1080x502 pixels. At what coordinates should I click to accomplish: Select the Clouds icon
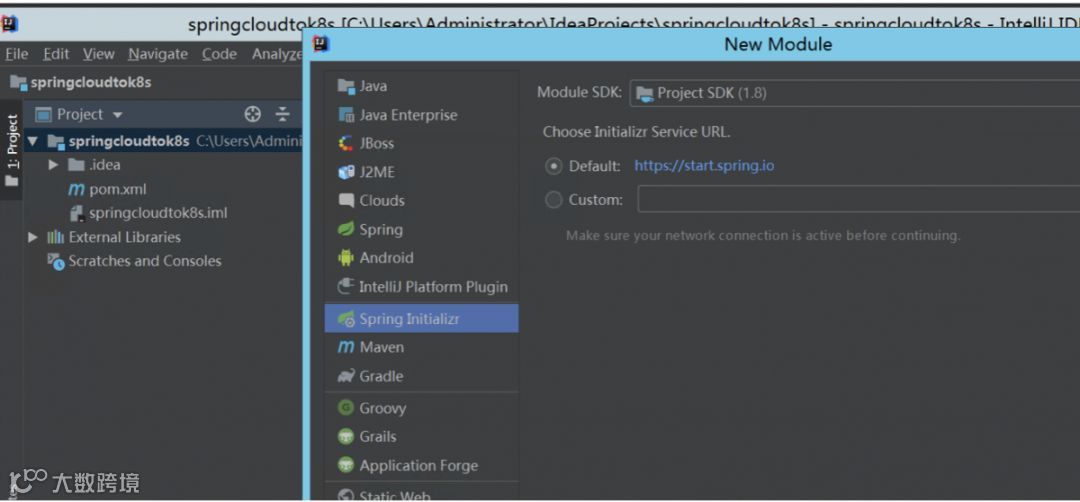(345, 200)
